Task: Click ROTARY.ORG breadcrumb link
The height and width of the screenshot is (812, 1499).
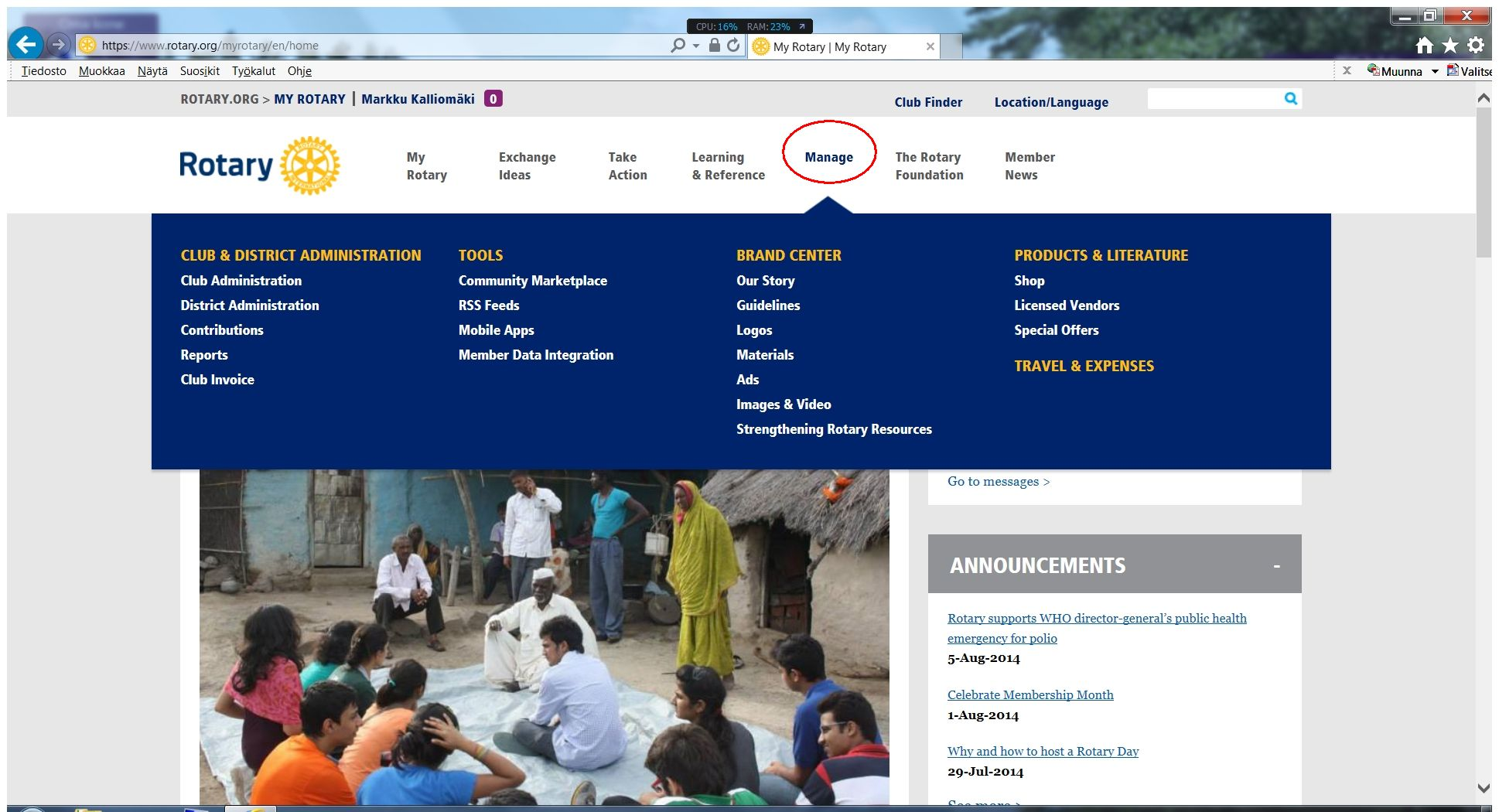Action: click(220, 99)
